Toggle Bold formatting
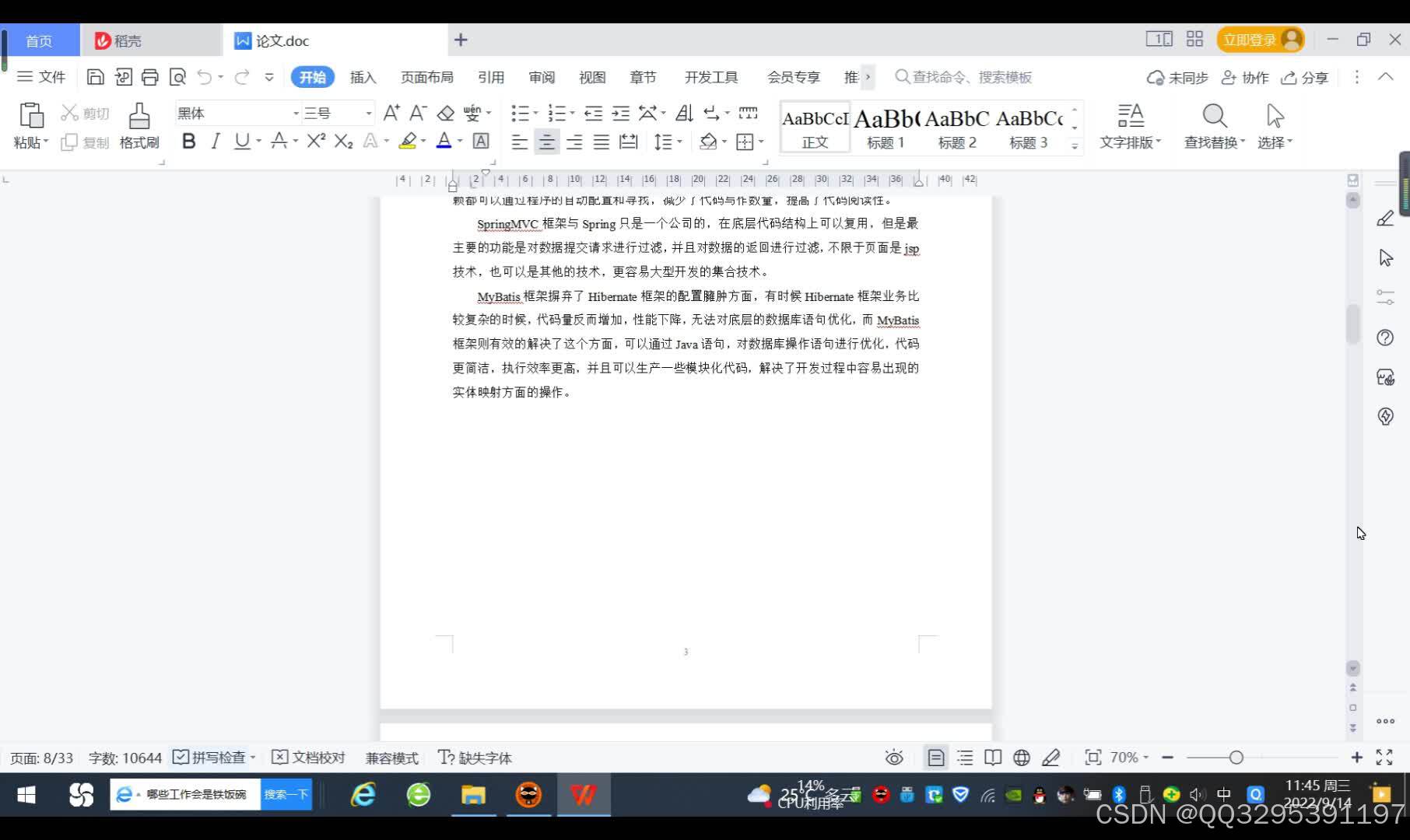 (x=188, y=141)
